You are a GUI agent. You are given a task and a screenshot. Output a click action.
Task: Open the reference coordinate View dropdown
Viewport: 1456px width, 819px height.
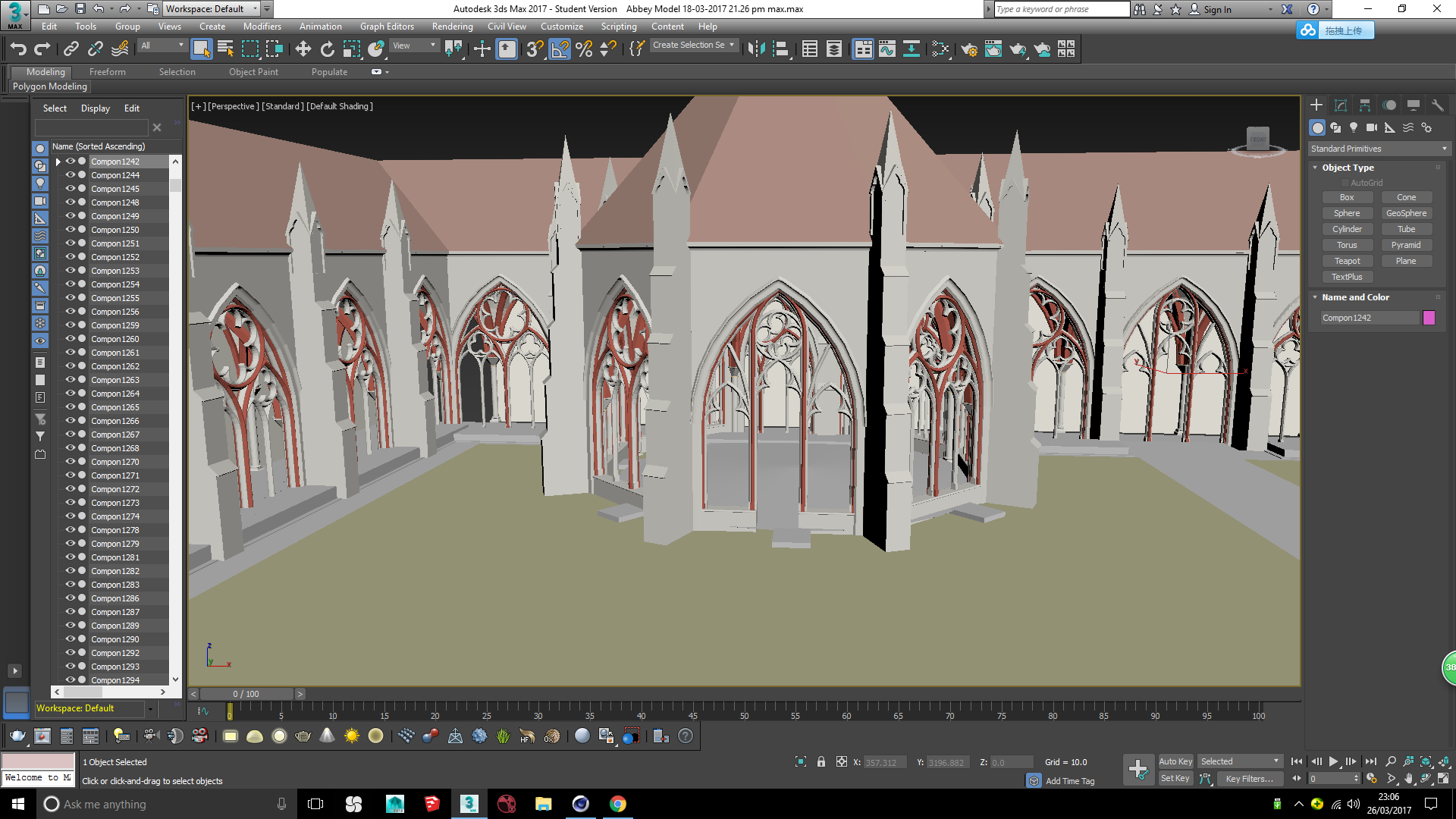coord(414,45)
